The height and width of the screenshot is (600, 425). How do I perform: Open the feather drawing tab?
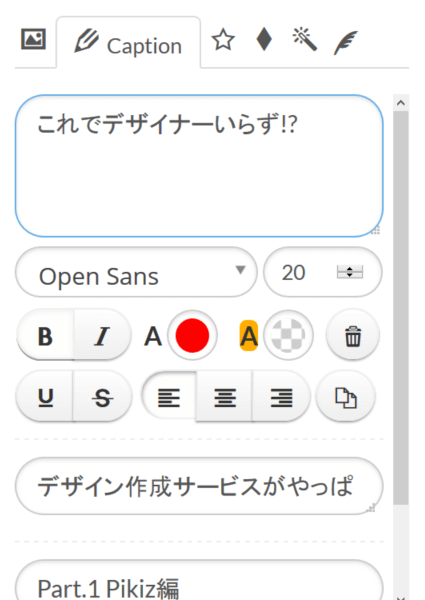(345, 42)
